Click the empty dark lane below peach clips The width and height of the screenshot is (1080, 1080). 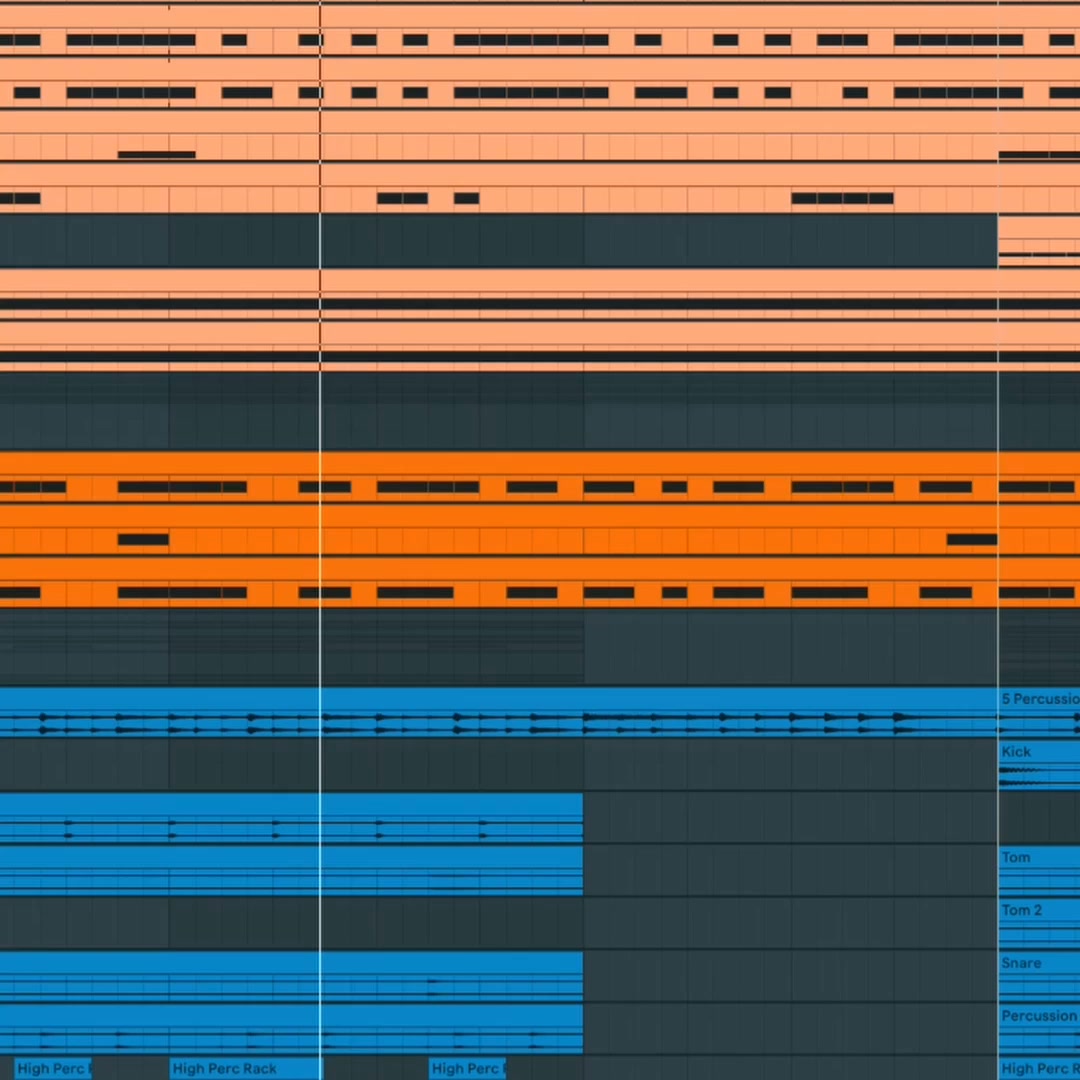point(540,411)
